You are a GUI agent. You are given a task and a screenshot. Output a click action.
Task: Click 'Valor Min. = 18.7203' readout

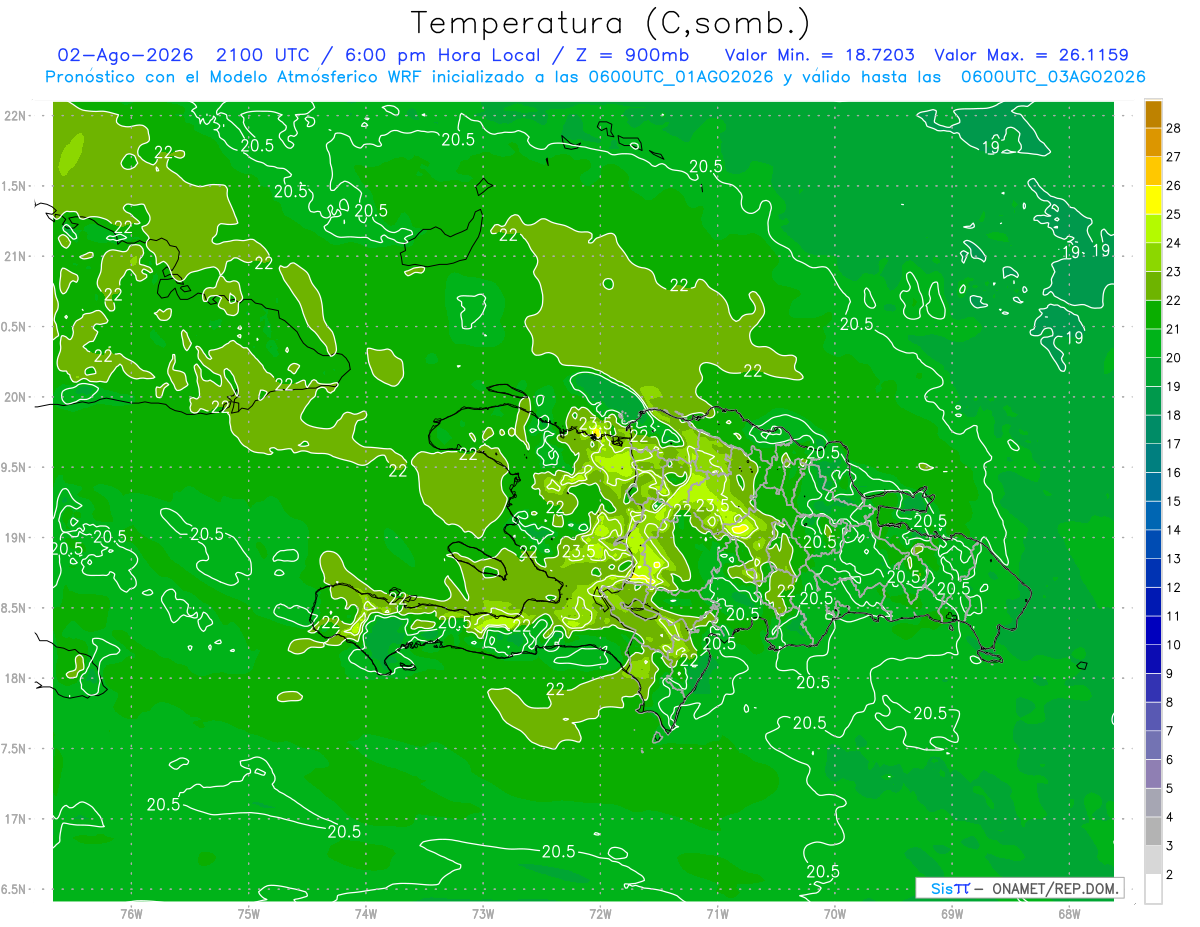pos(822,55)
